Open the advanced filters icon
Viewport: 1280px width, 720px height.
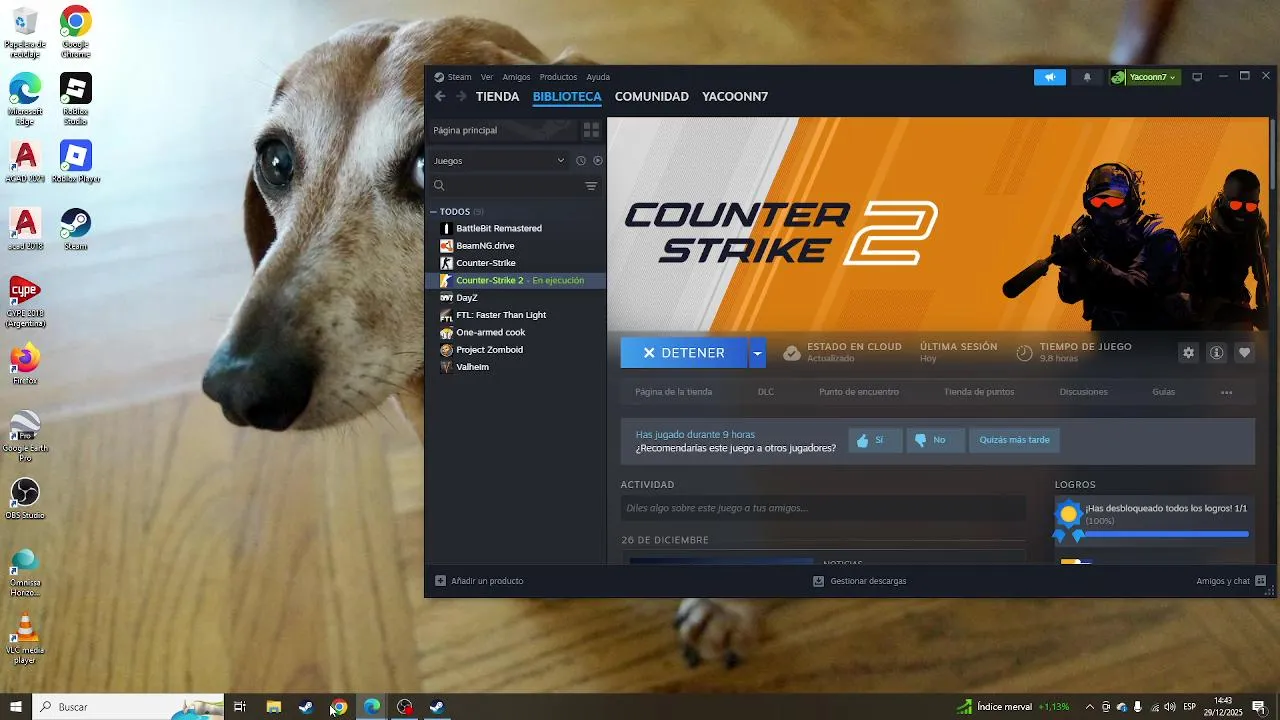pos(591,186)
